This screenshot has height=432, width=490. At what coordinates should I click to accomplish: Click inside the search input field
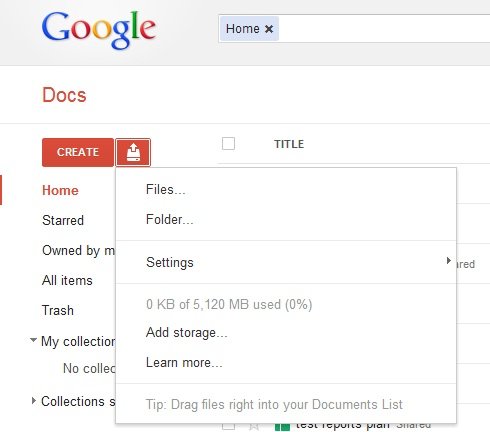point(383,29)
